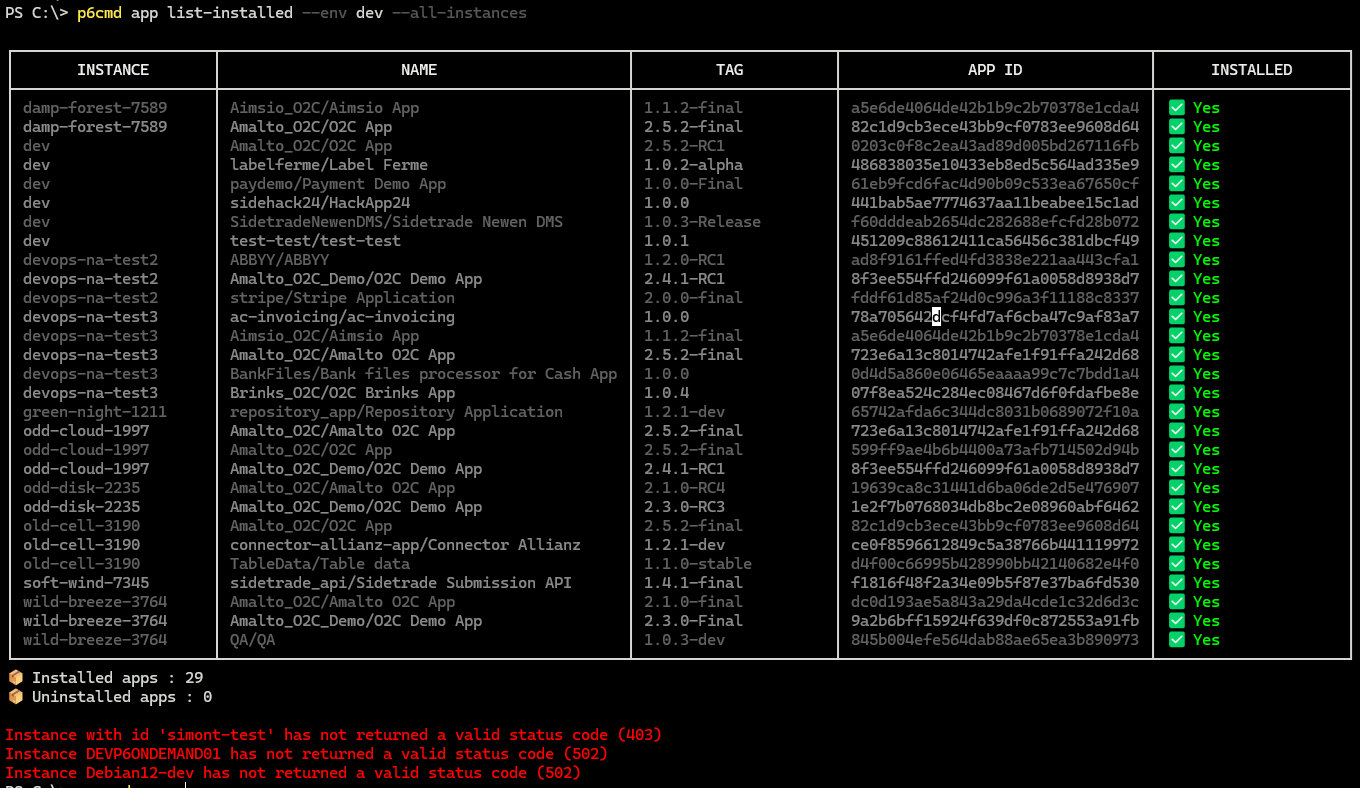Click the green check icon in the paydemo/Payment Demo App row
The image size is (1360, 788).
click(x=1177, y=184)
